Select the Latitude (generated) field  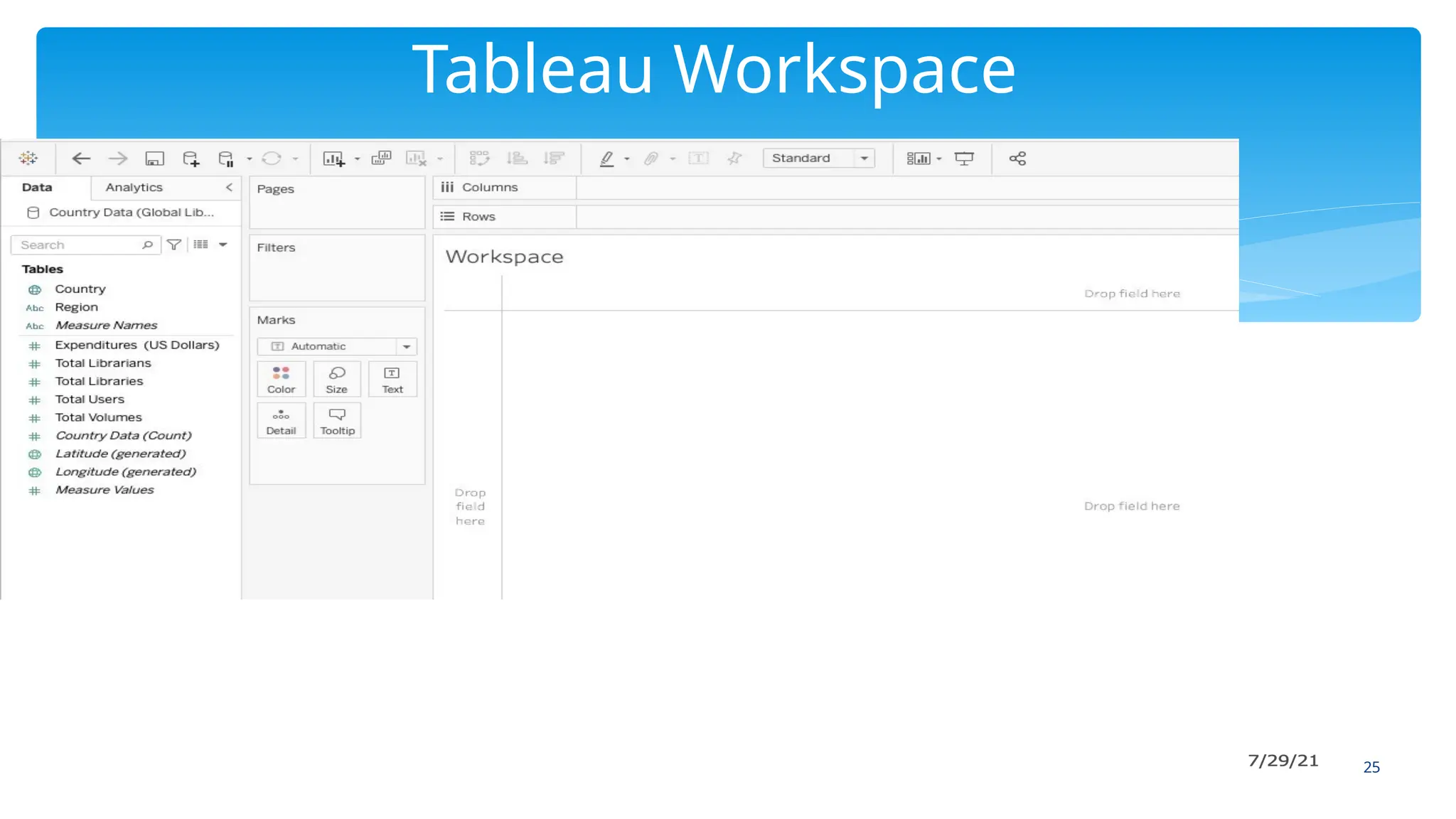[120, 454]
